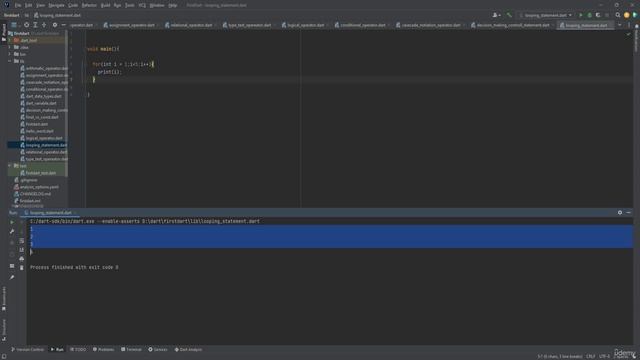Screen dimensions: 640x360
Task: Click Collapse All icon in Project panel
Action: 44,25
